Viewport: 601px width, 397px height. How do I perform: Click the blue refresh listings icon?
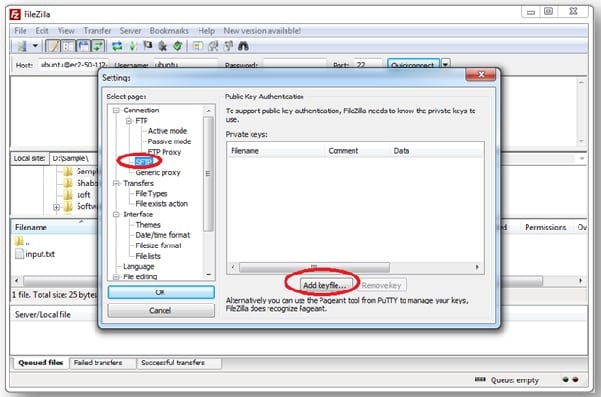[x=117, y=46]
